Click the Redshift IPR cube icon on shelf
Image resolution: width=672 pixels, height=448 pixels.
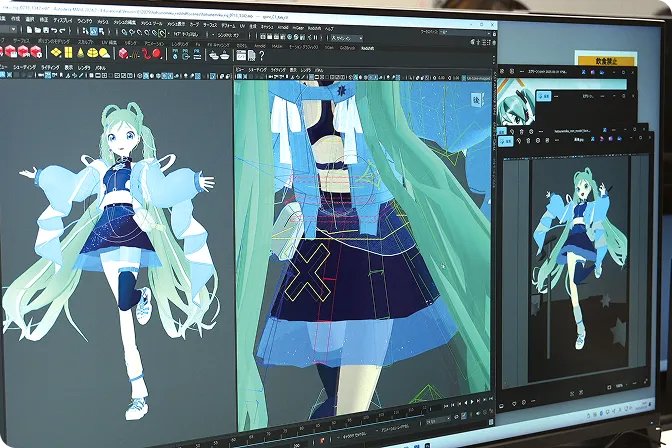tap(23, 51)
